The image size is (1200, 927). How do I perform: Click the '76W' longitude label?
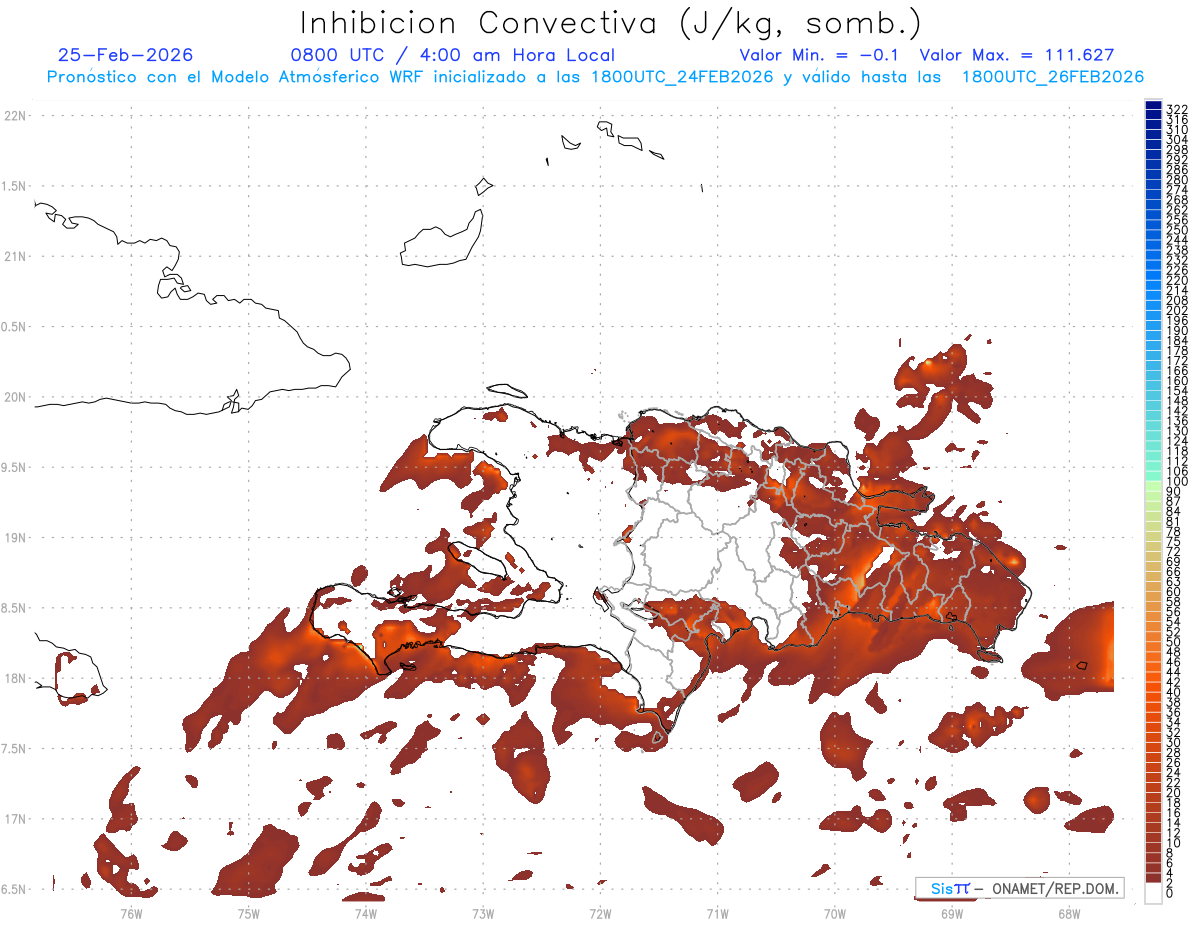[x=131, y=913]
